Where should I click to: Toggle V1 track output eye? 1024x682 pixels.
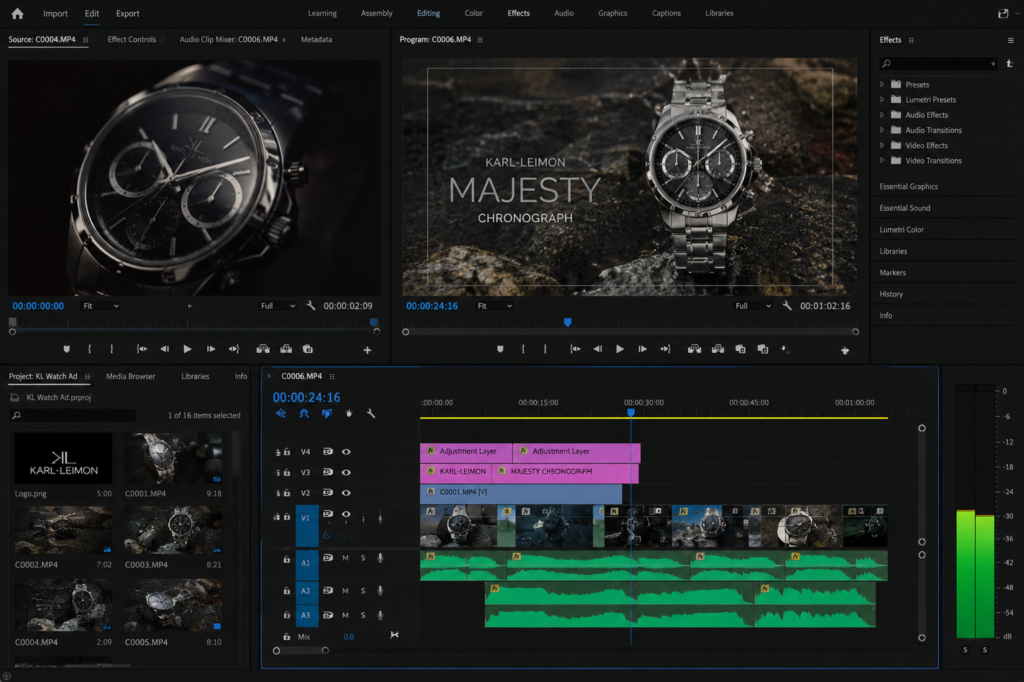tap(346, 514)
